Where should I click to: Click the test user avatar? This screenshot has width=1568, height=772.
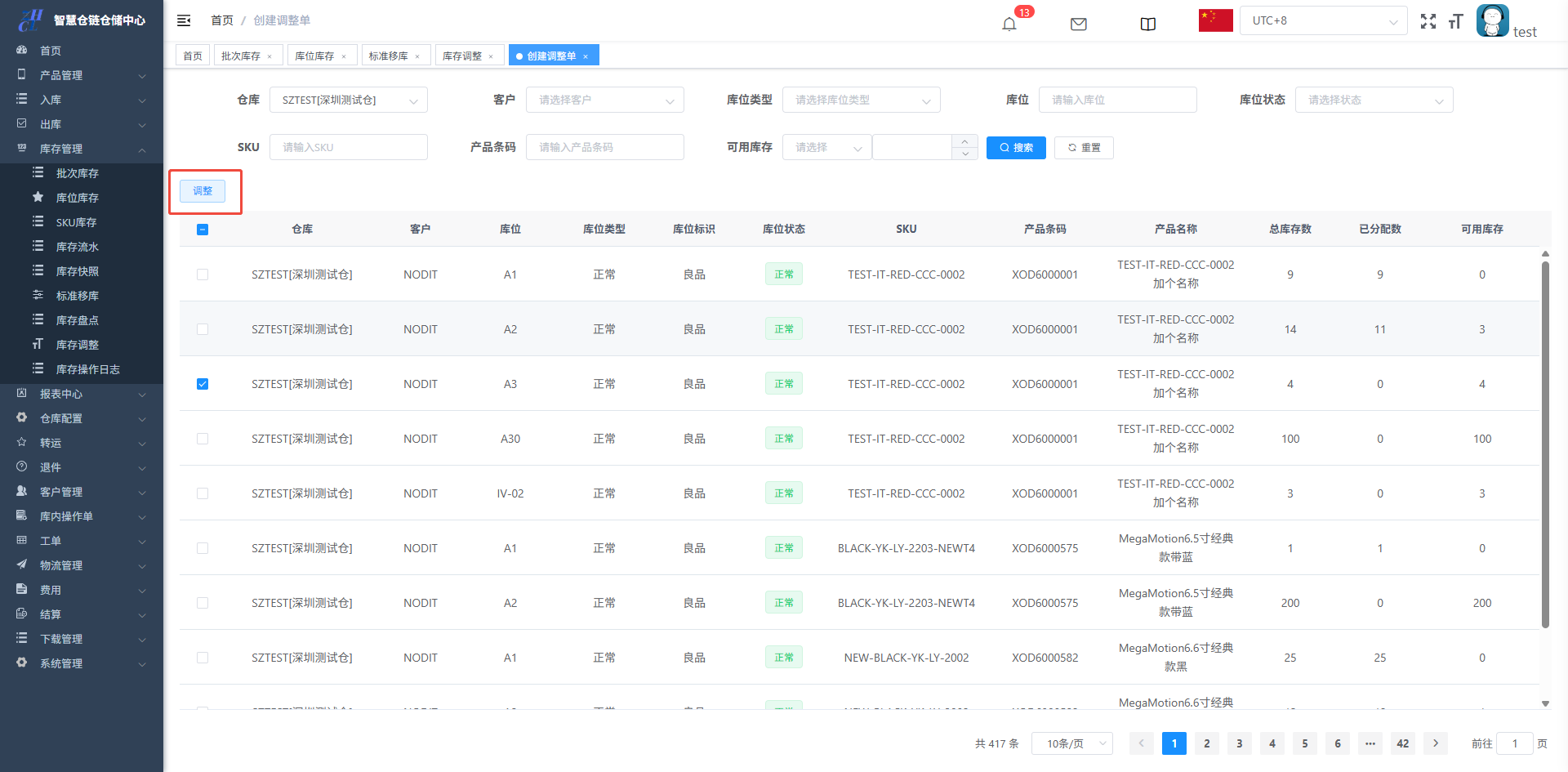pos(1492,20)
